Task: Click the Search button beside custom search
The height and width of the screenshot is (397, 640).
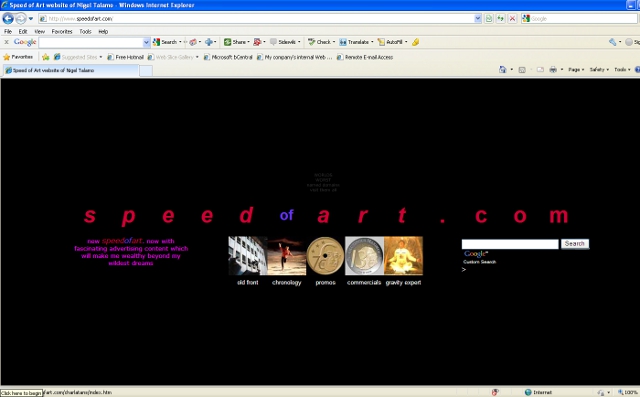Action: click(575, 244)
